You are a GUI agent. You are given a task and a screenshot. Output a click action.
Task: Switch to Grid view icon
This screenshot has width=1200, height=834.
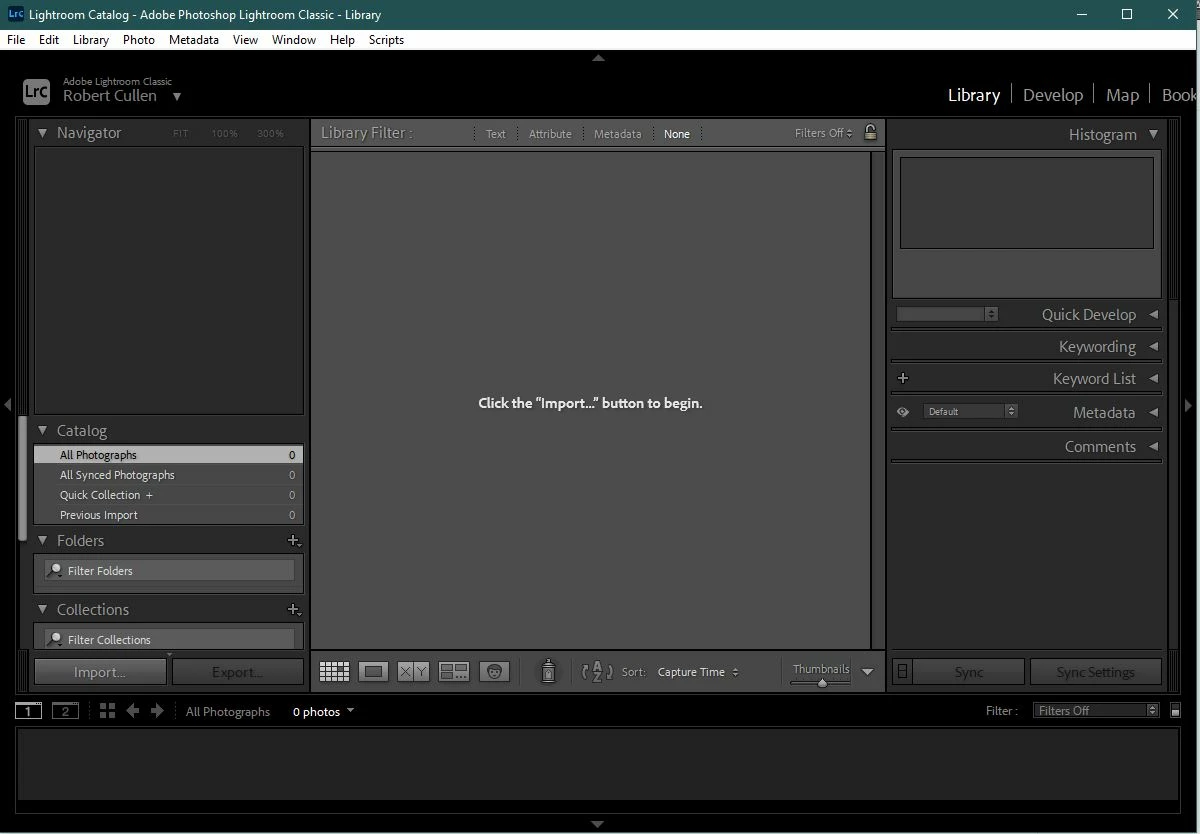coord(334,672)
